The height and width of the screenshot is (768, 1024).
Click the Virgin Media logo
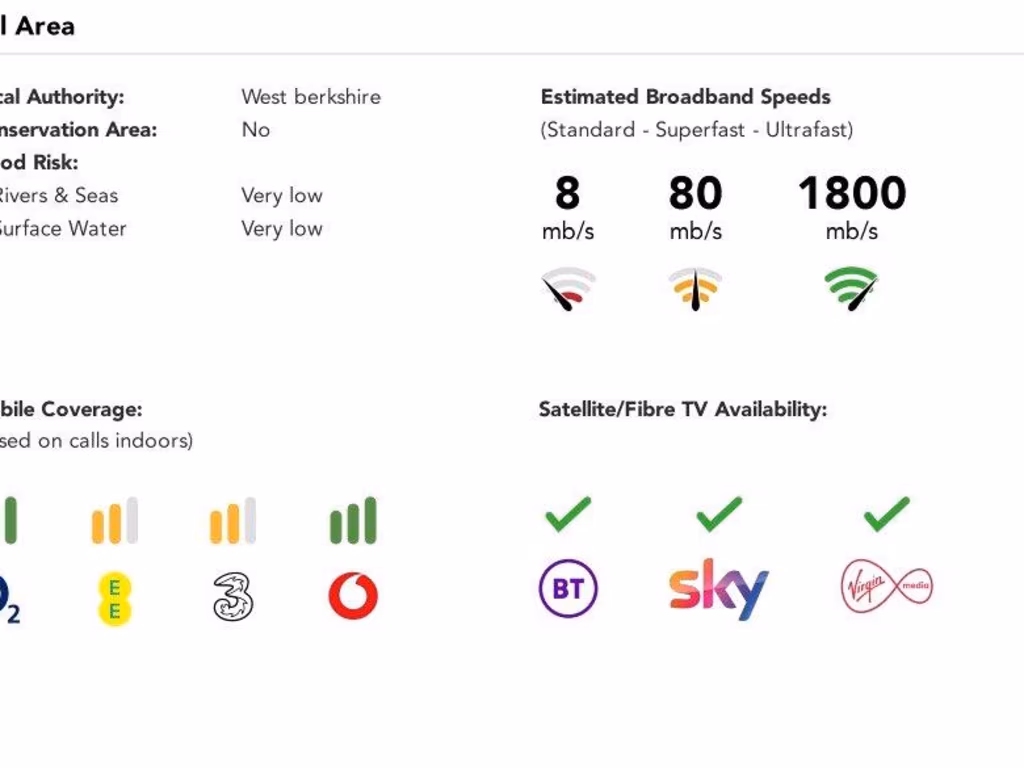point(886,585)
